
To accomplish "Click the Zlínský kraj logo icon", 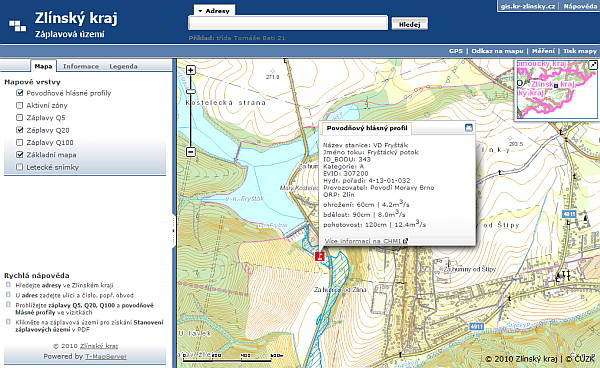I will click(x=18, y=25).
